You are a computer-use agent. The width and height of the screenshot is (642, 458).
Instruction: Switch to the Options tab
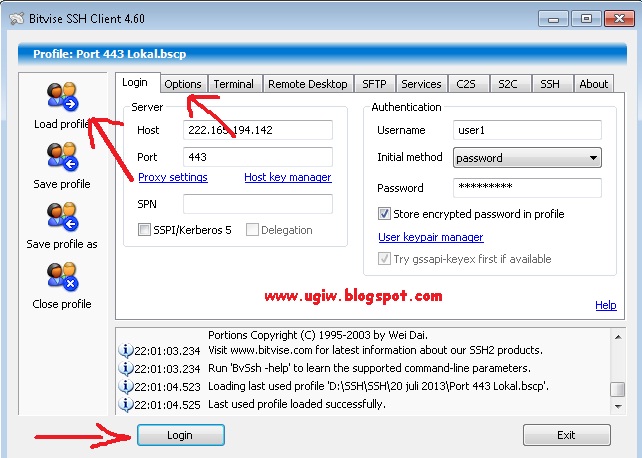tap(183, 84)
